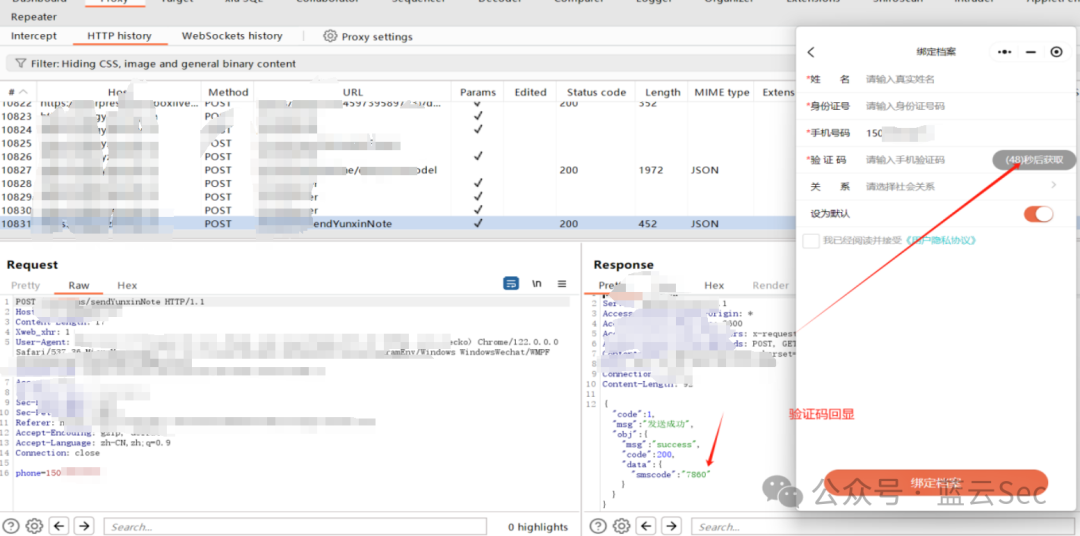Open the Intercept tab
The height and width of the screenshot is (536, 1080).
click(x=34, y=36)
